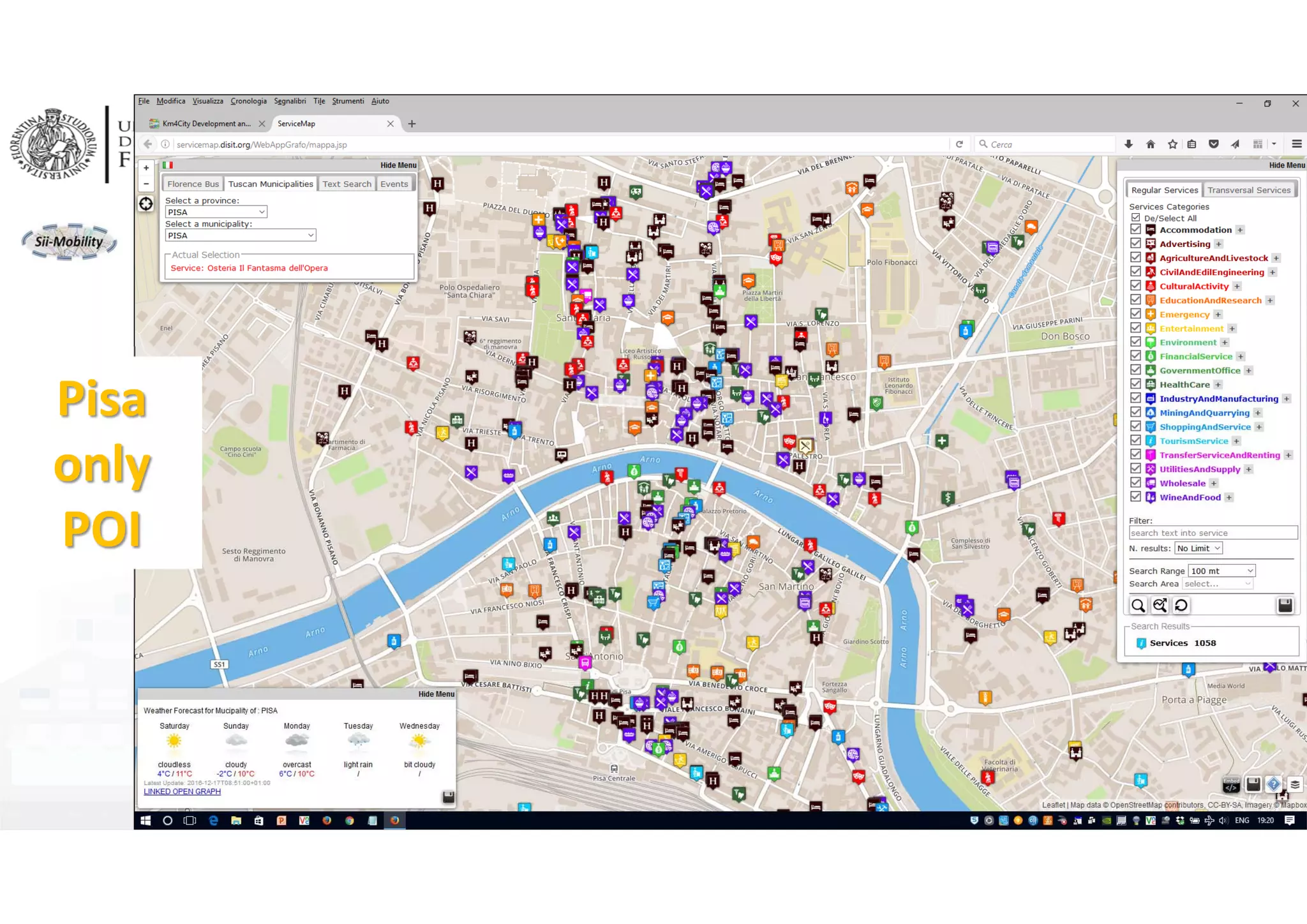Open the LINKED OPEN GRAPH link
The image size is (1307, 924).
(182, 791)
